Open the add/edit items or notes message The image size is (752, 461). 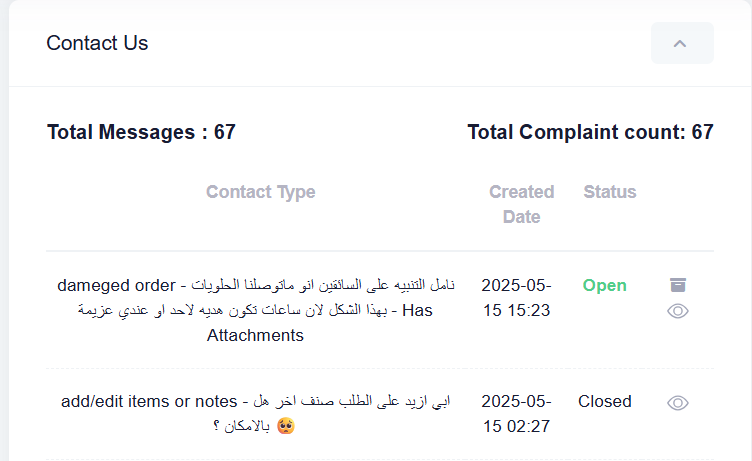[255, 414]
